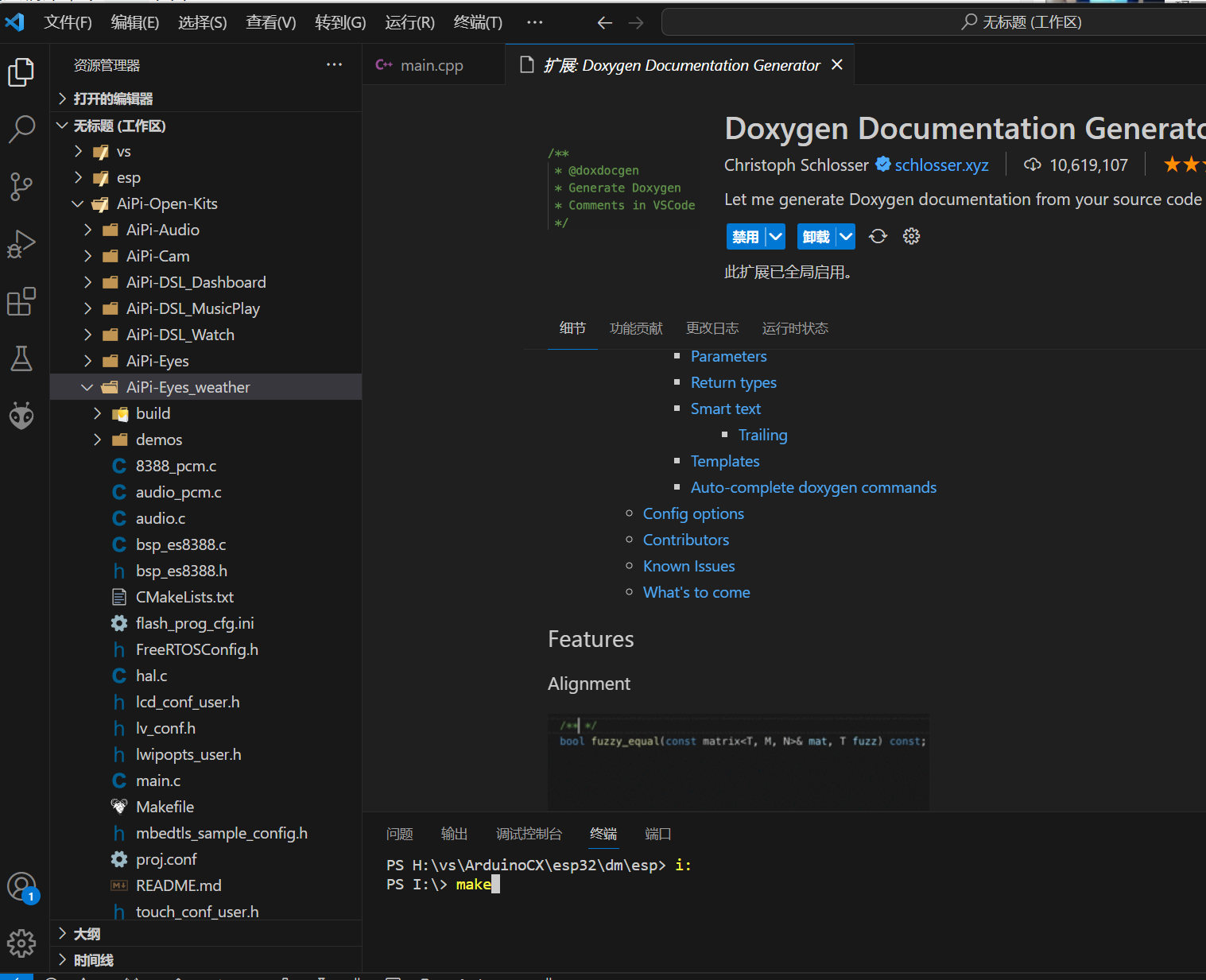Open the Explorer view in activity bar

[x=21, y=72]
